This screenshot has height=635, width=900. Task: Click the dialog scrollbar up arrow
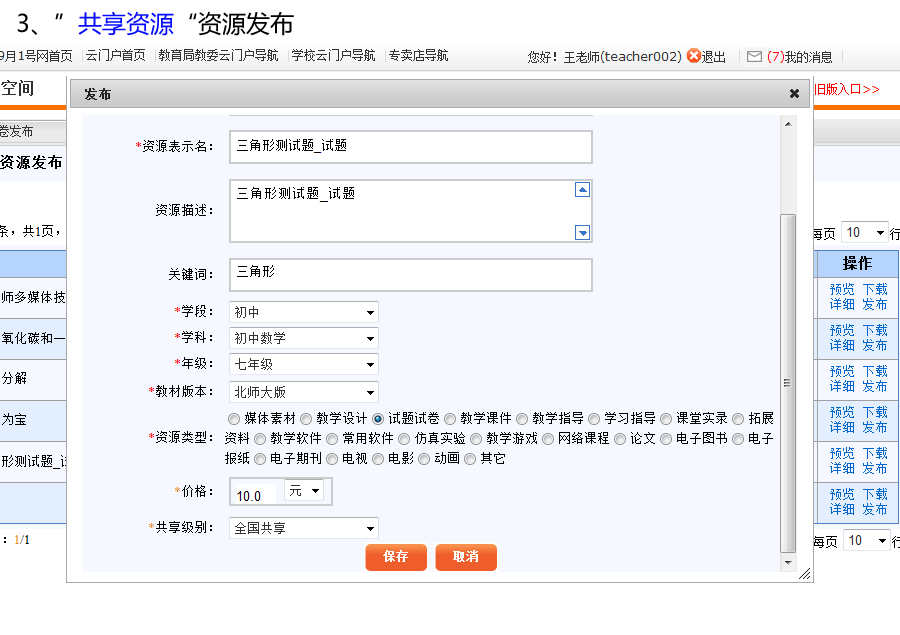[788, 124]
